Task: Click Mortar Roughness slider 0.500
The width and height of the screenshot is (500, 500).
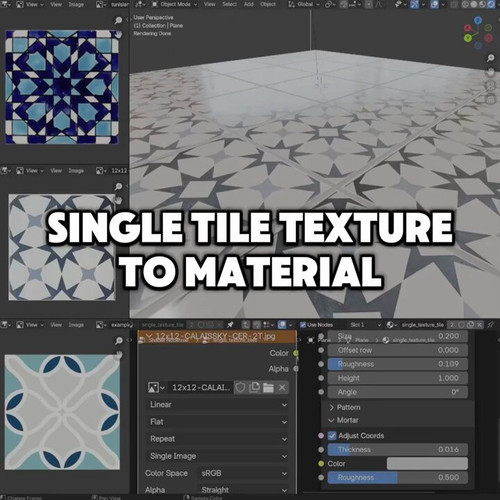Action: click(x=398, y=477)
